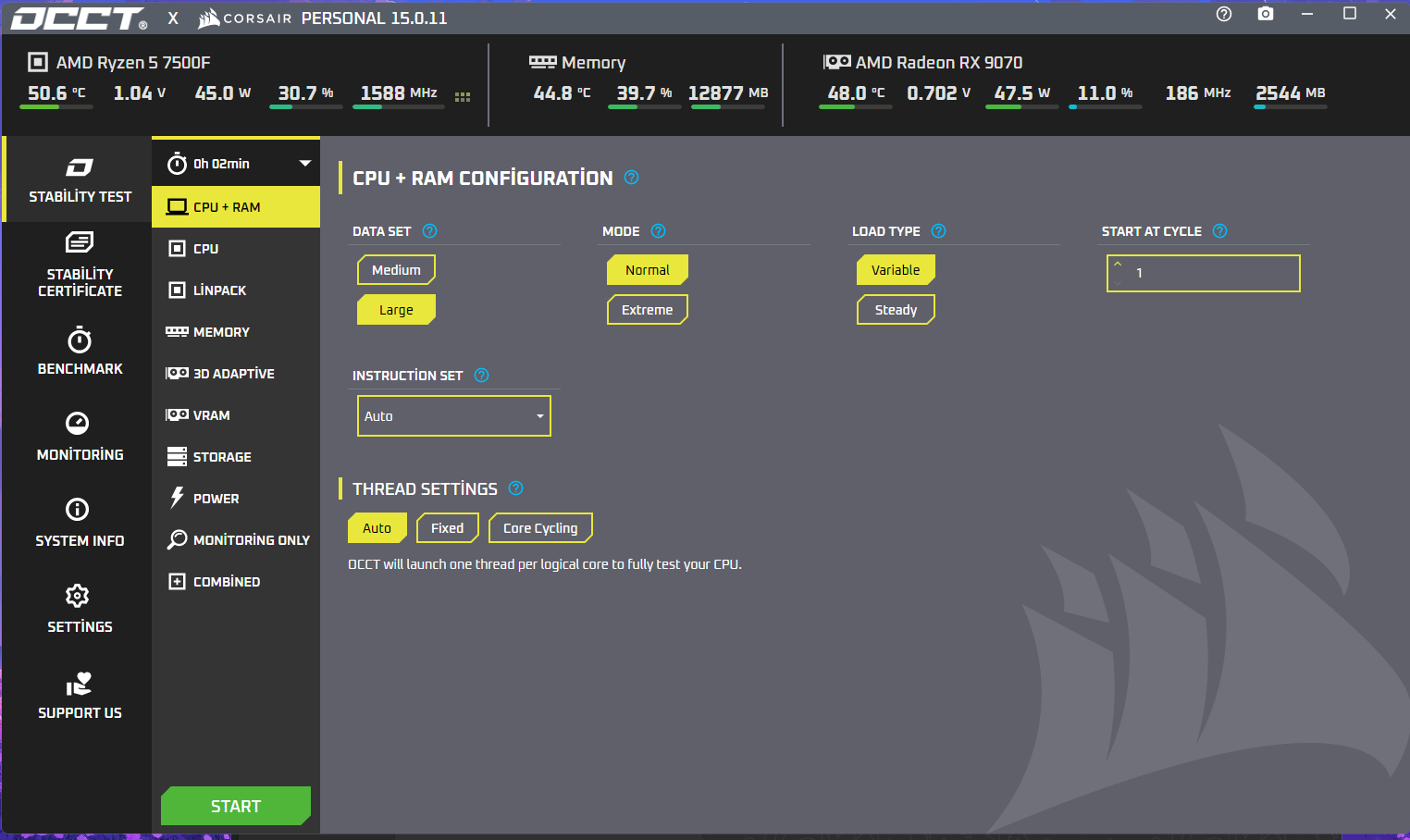Select the Storage test
The image size is (1410, 840).
point(236,457)
